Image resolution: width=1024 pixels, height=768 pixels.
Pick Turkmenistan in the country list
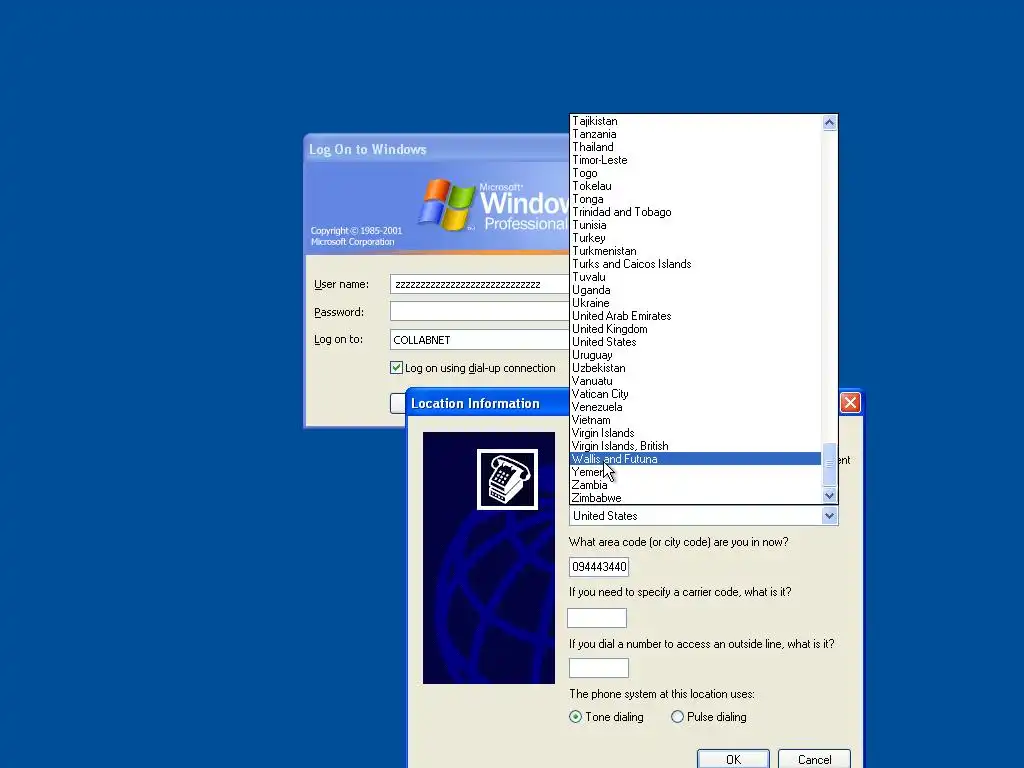pyautogui.click(x=696, y=251)
